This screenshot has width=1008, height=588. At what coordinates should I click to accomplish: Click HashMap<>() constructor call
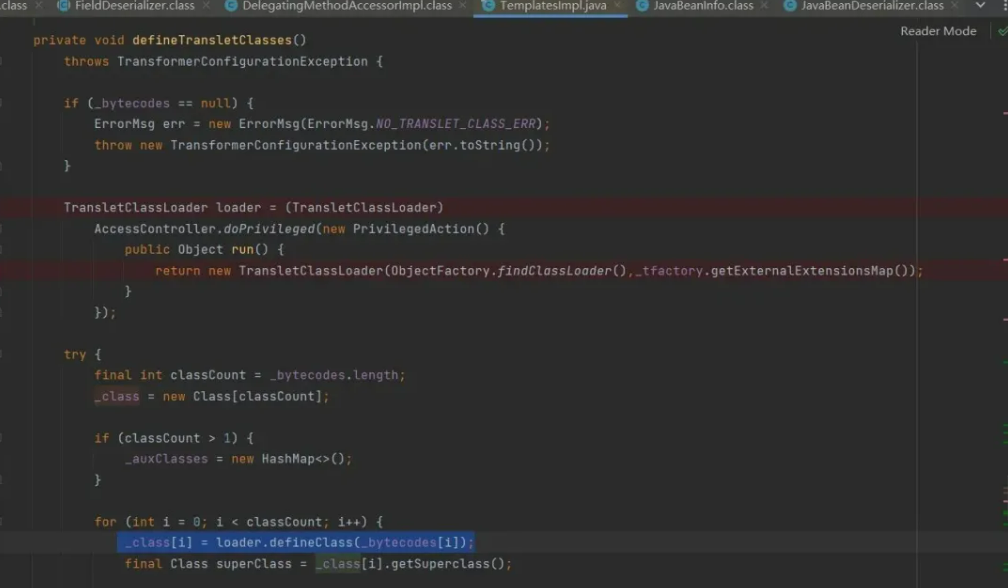pos(303,459)
